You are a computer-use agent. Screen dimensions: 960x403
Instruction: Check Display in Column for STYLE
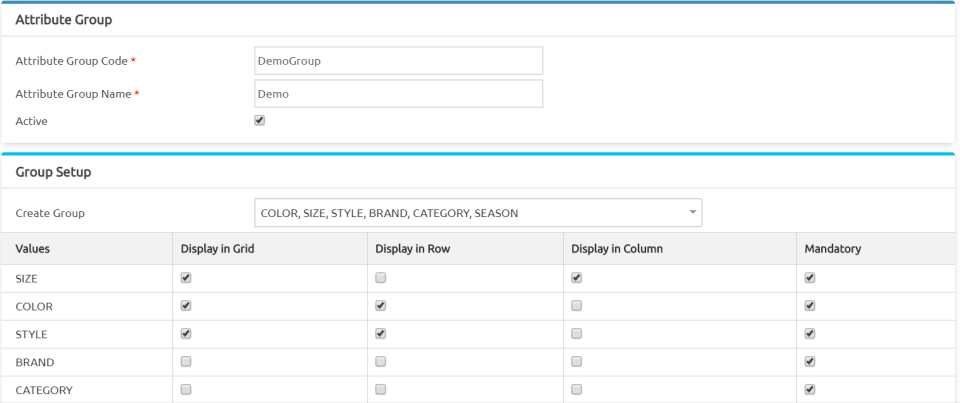[x=577, y=334]
